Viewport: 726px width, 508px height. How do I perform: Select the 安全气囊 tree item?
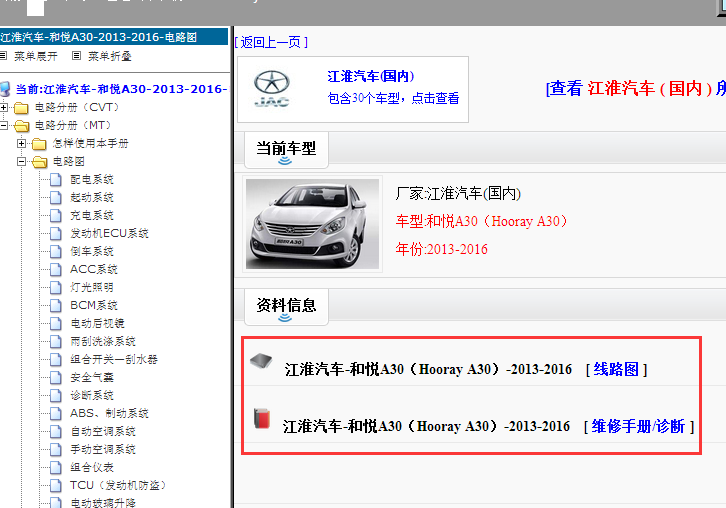[x=92, y=378]
